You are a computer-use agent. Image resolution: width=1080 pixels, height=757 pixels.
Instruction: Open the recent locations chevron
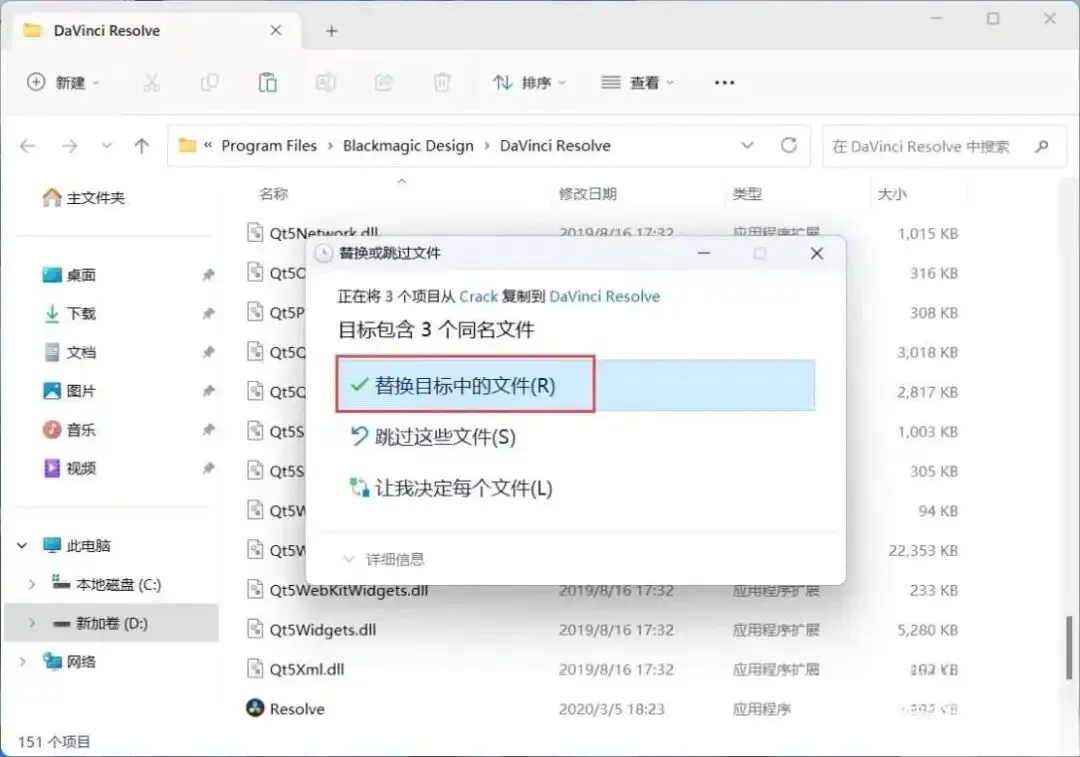coord(106,146)
